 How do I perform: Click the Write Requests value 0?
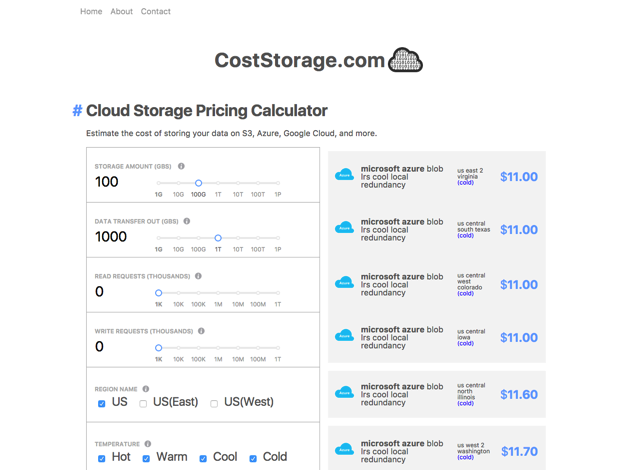[99, 347]
